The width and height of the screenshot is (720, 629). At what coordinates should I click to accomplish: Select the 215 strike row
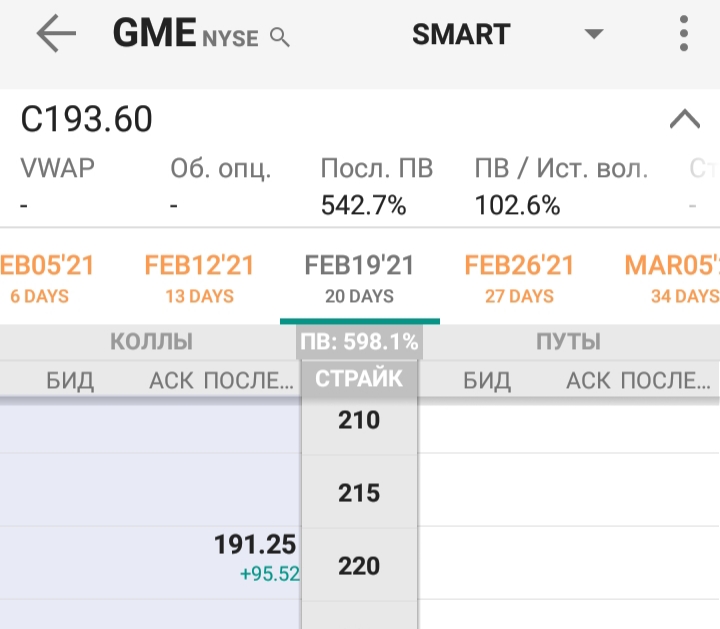coord(359,493)
